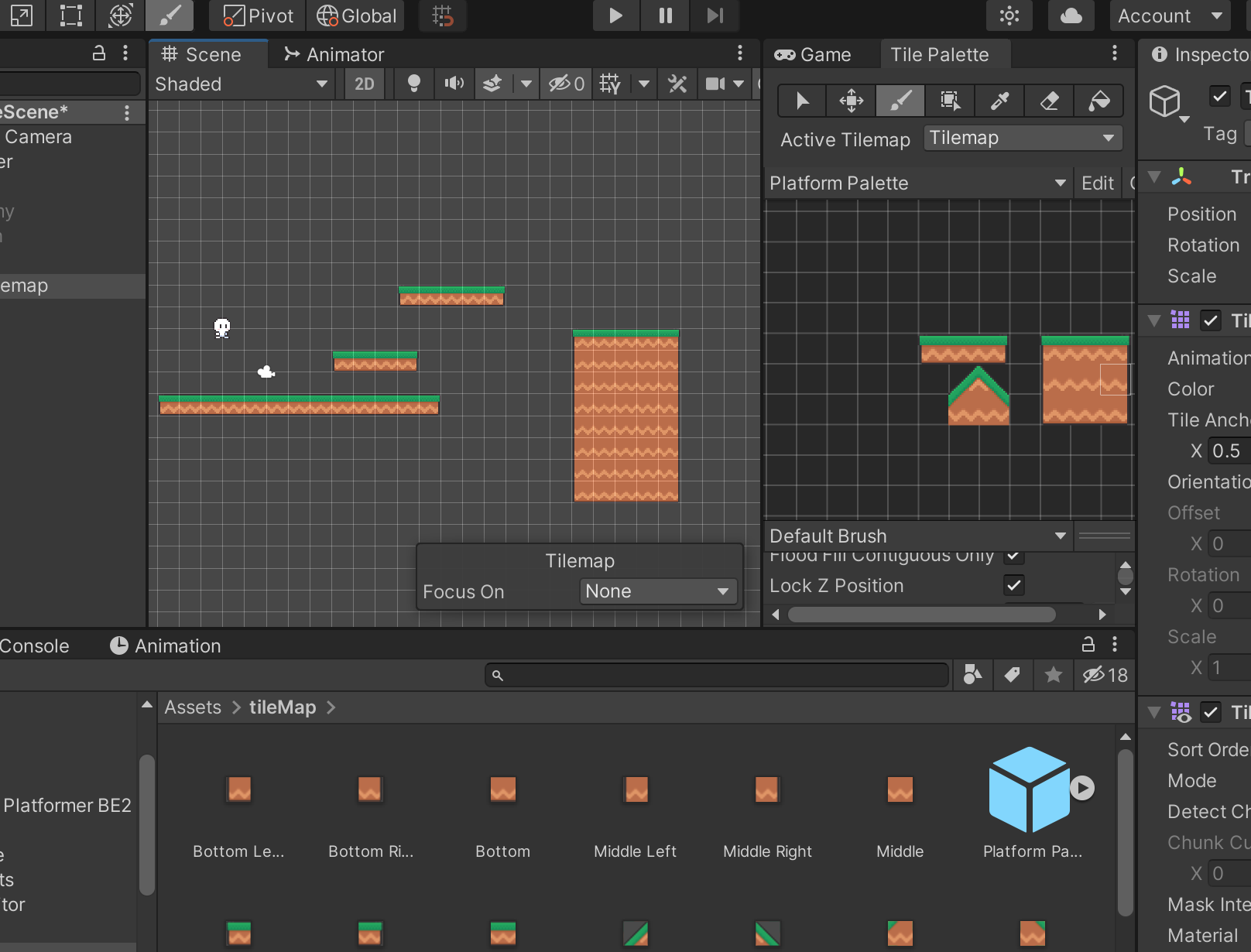Mute scene audio with speaker icon
This screenshot has width=1251, height=952.
454,84
